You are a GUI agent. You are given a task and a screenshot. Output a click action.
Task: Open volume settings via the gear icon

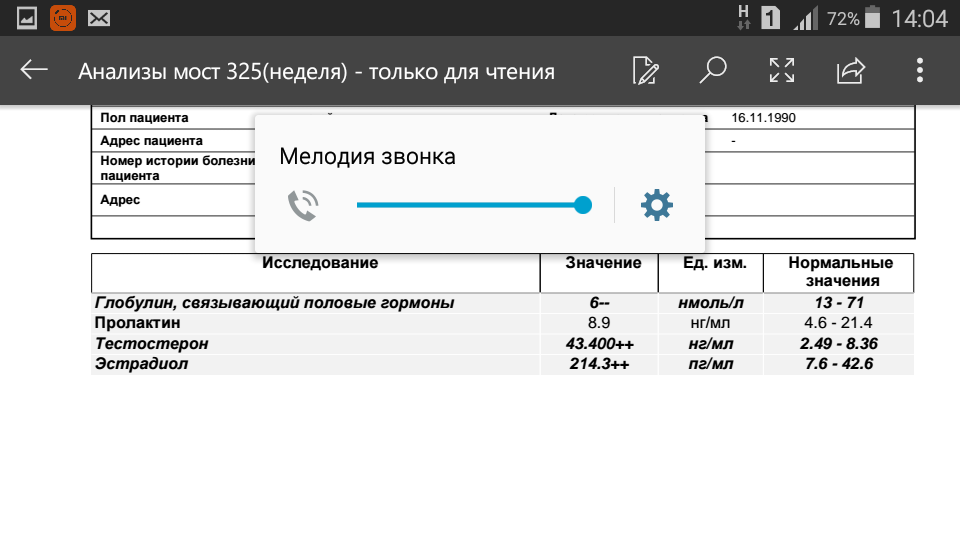click(x=656, y=206)
